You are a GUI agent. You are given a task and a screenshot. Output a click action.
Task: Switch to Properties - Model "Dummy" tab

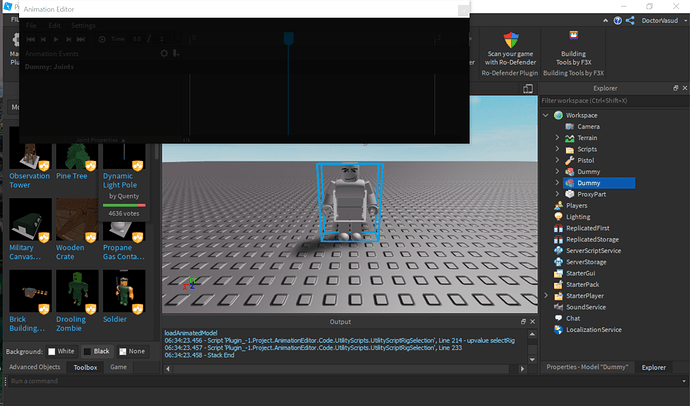pyautogui.click(x=587, y=367)
